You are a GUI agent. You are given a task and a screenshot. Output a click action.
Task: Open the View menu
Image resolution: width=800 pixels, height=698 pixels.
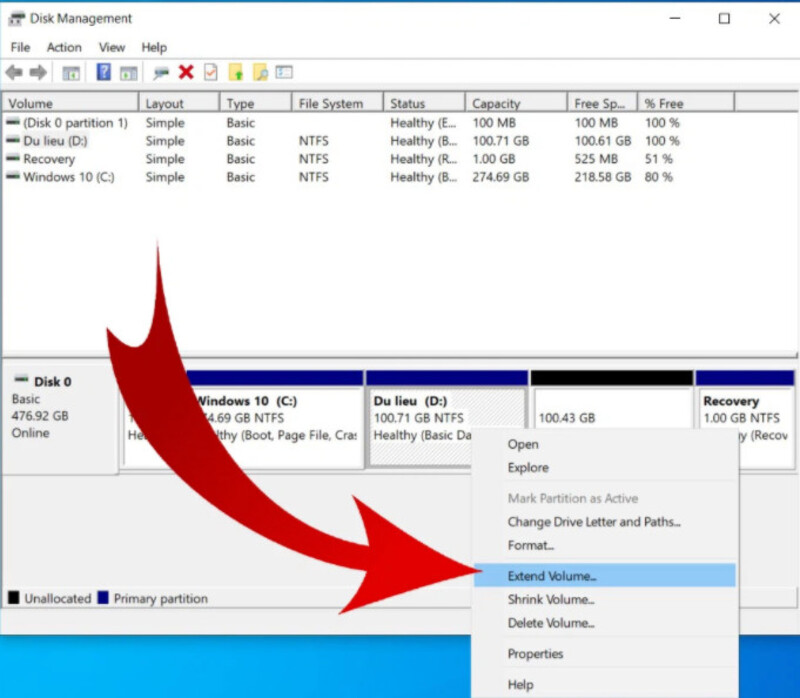[x=112, y=47]
